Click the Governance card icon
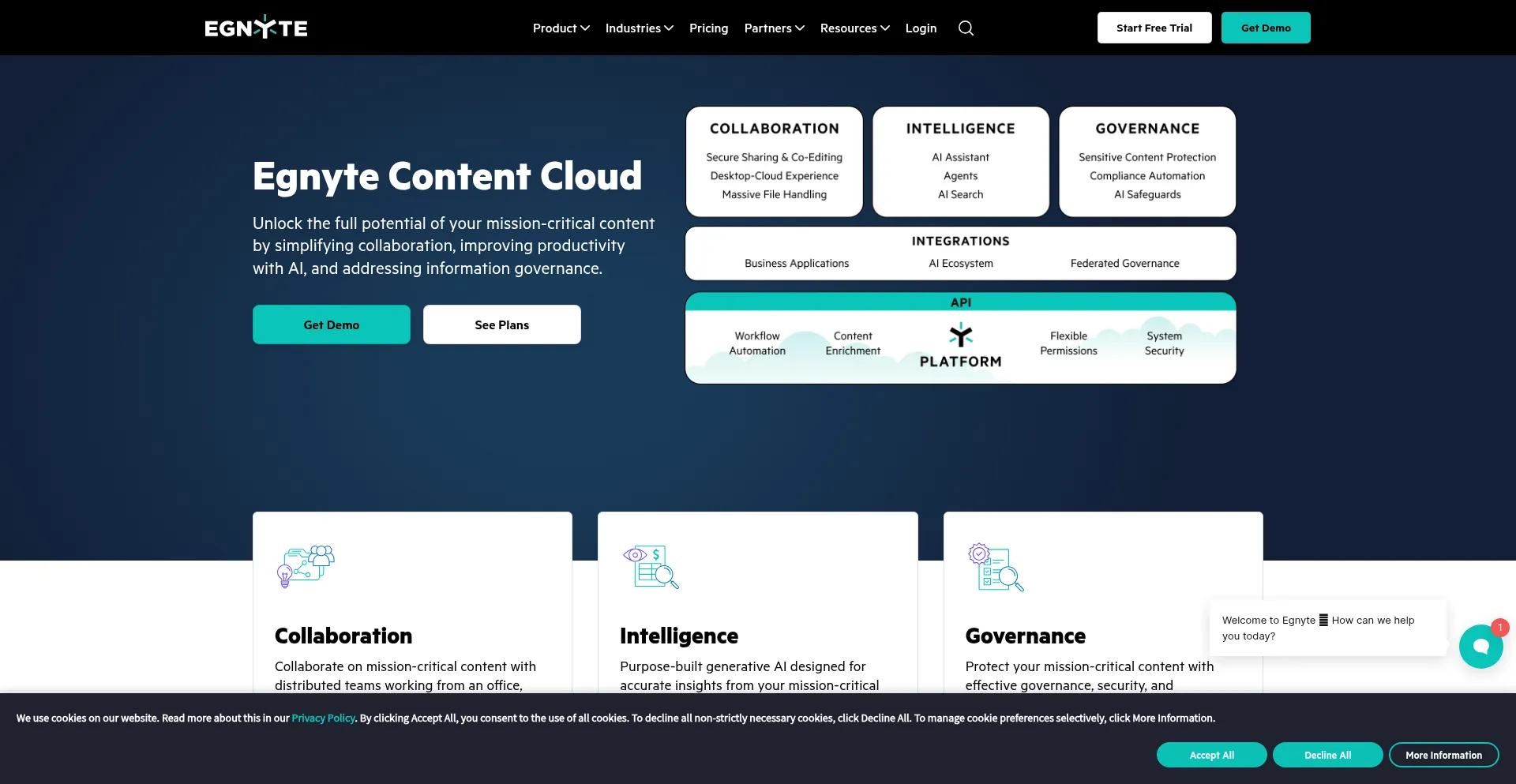Image resolution: width=1516 pixels, height=784 pixels. point(996,567)
